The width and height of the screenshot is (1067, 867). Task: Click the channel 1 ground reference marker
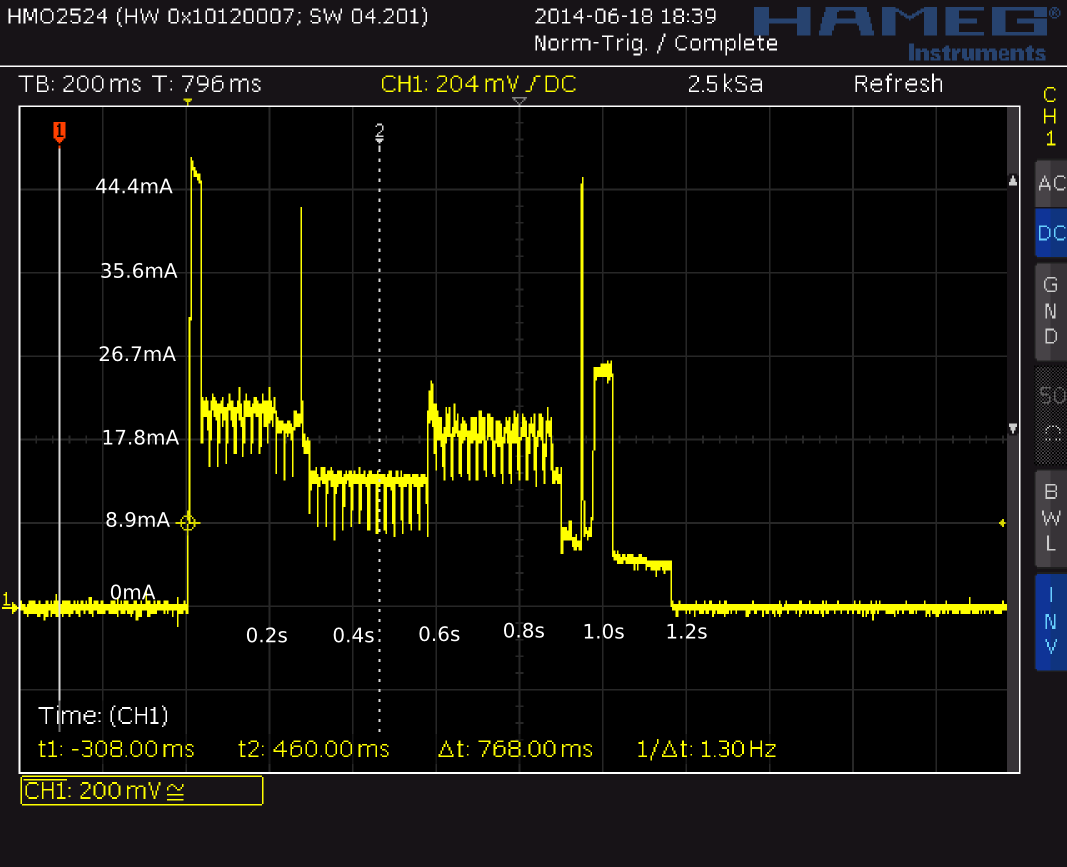pos(8,603)
